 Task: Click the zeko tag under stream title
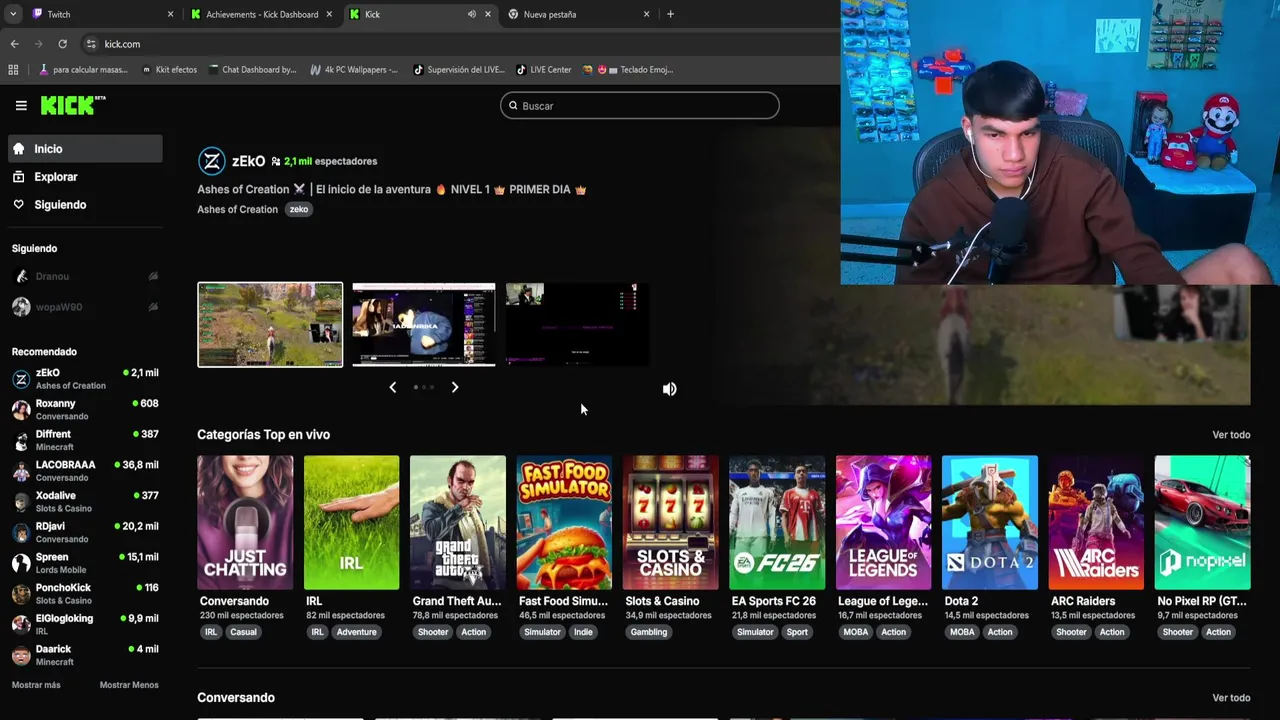pyautogui.click(x=299, y=209)
